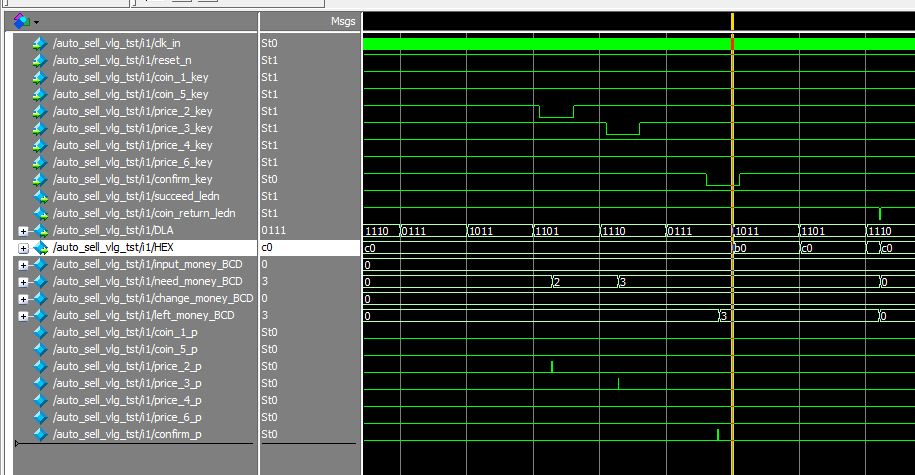
Task: Click the DLA value 0111 in Msgs column
Action: [274, 230]
